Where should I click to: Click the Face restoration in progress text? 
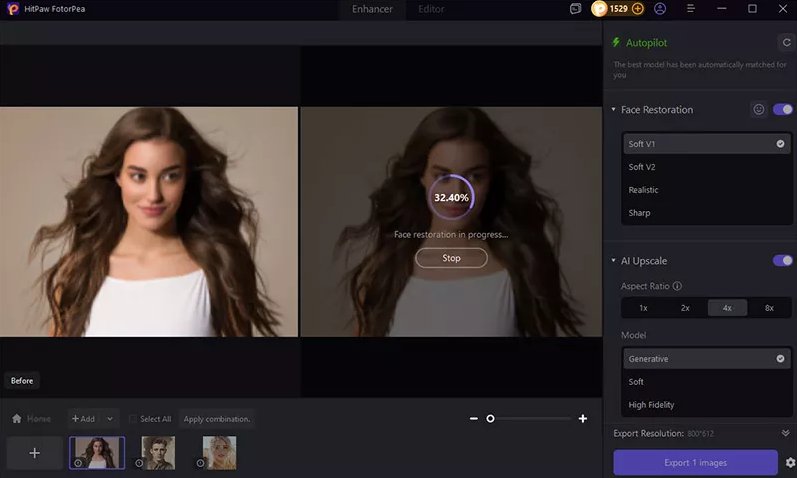pos(451,234)
